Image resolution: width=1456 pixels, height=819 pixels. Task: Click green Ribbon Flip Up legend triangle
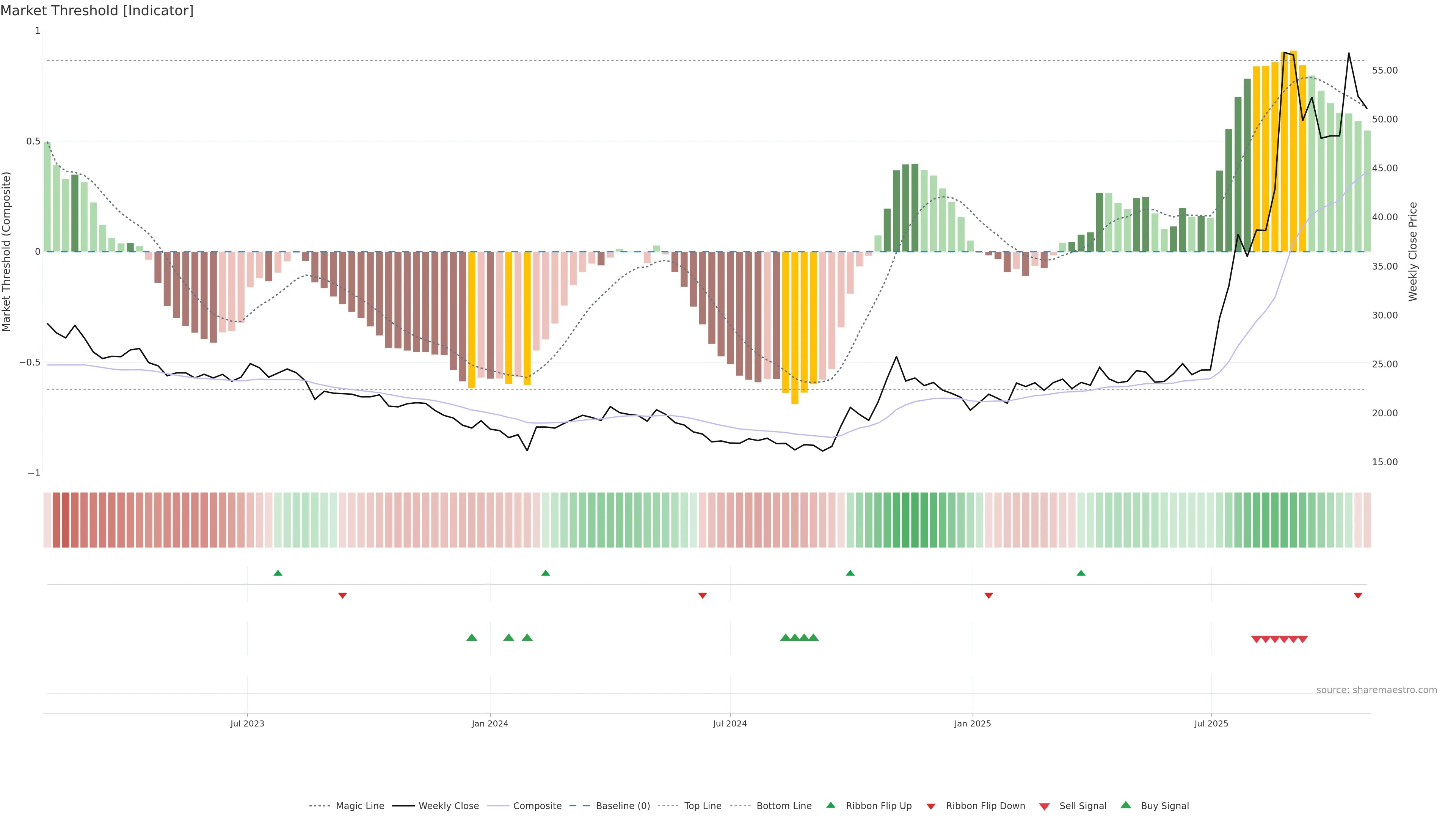[x=830, y=805]
